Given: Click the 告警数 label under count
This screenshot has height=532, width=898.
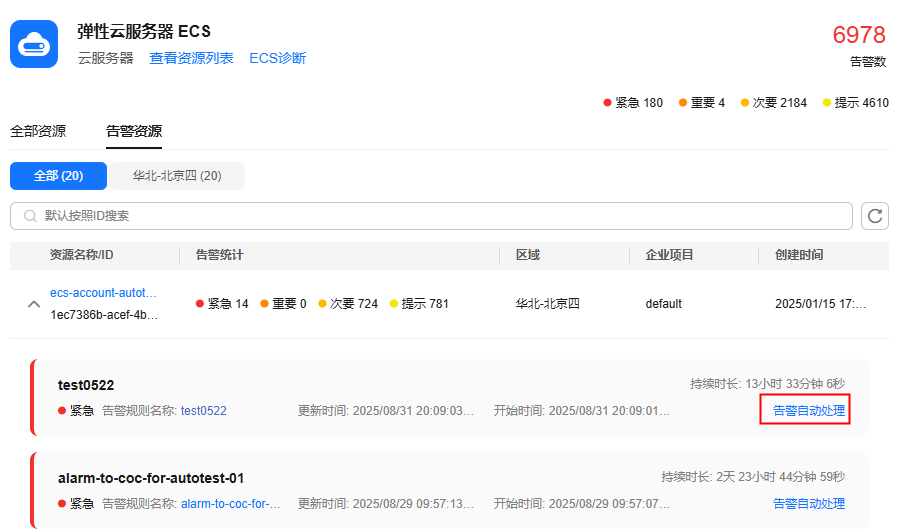Looking at the screenshot, I should tap(868, 61).
